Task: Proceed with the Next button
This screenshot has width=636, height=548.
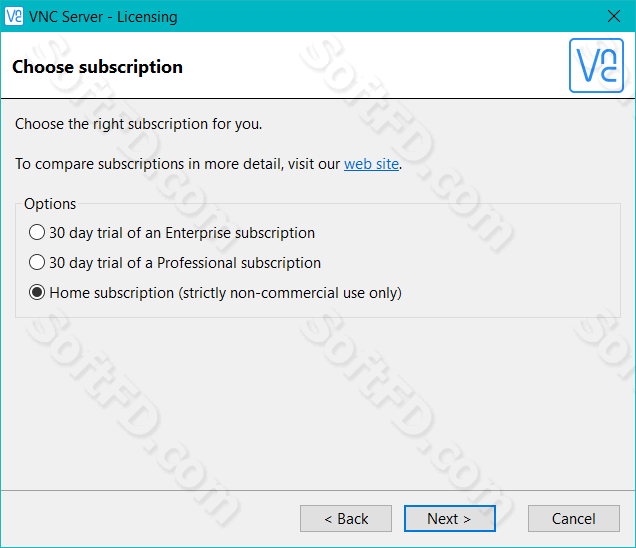Action: (x=449, y=518)
